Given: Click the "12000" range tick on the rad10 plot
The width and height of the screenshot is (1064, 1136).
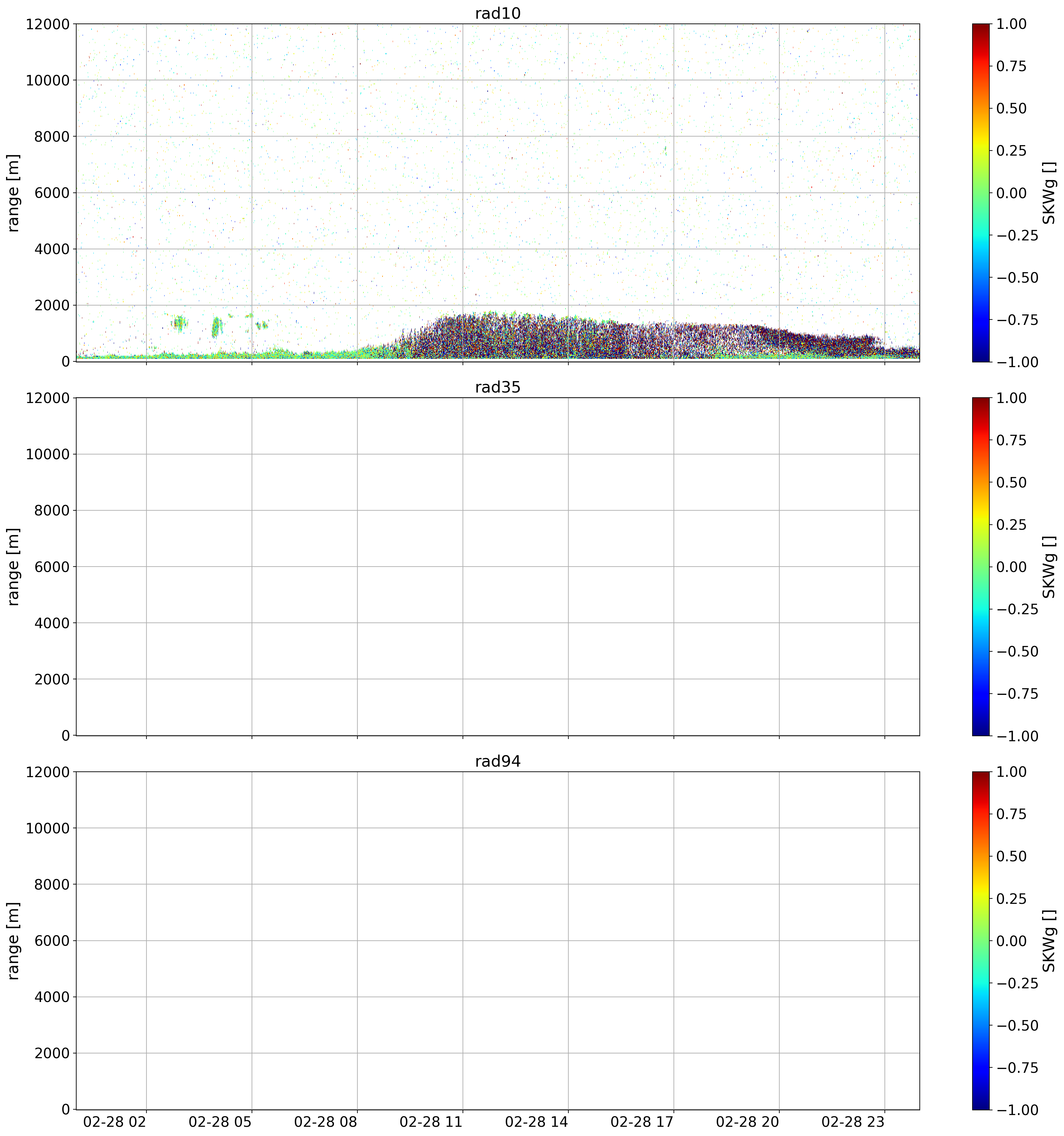Looking at the screenshot, I should coord(47,24).
